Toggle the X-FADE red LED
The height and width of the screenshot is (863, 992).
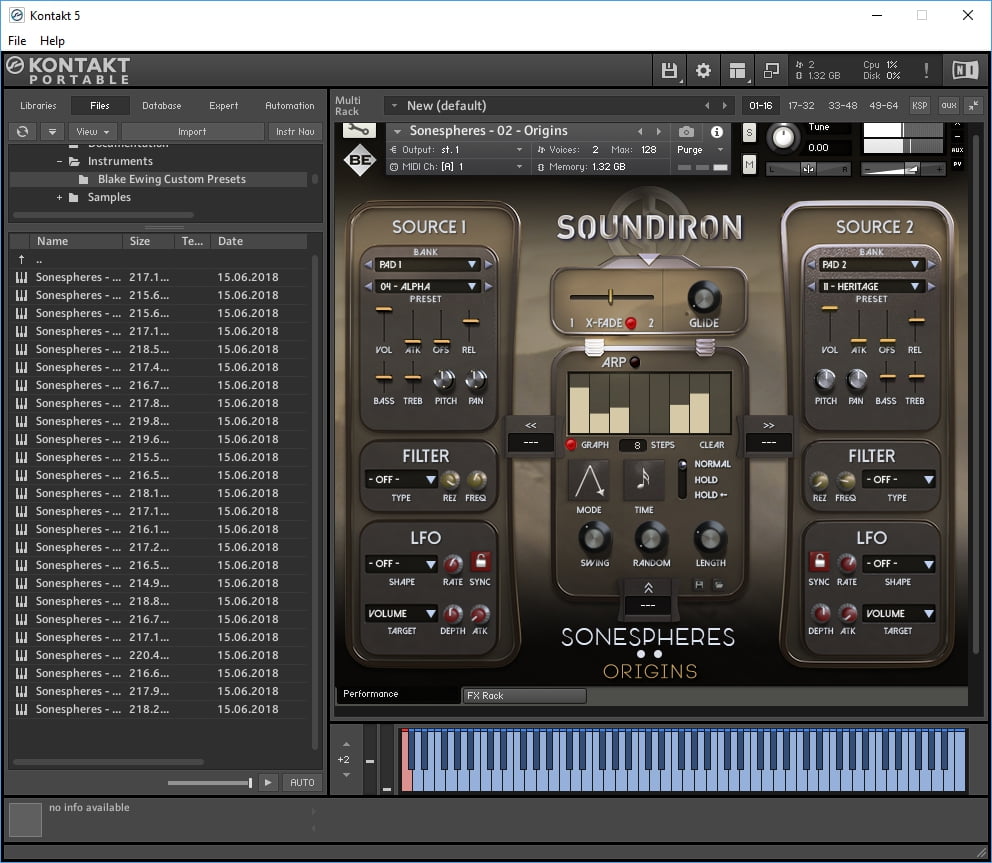(x=631, y=323)
